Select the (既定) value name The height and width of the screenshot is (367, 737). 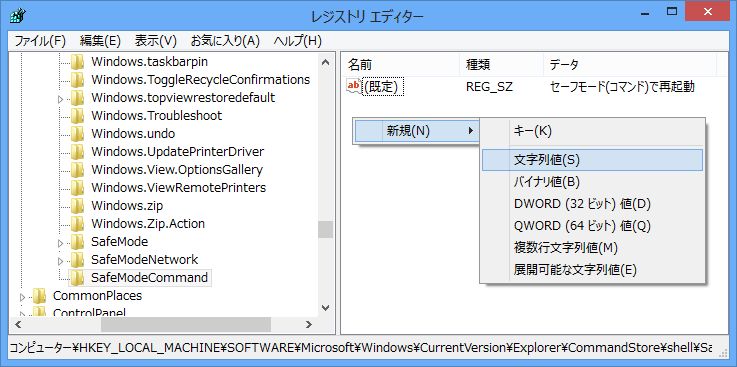click(384, 87)
